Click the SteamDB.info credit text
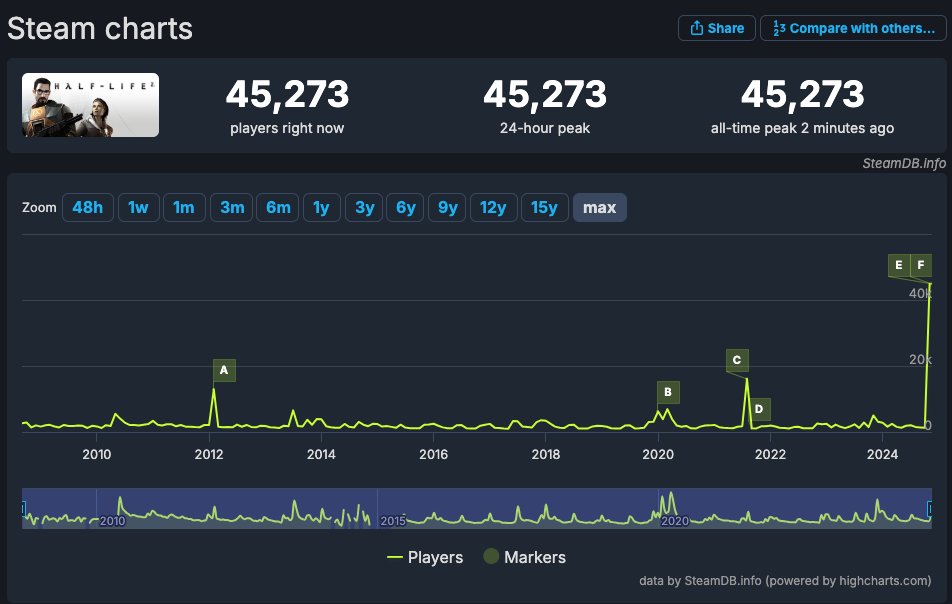The image size is (952, 604). tap(904, 163)
